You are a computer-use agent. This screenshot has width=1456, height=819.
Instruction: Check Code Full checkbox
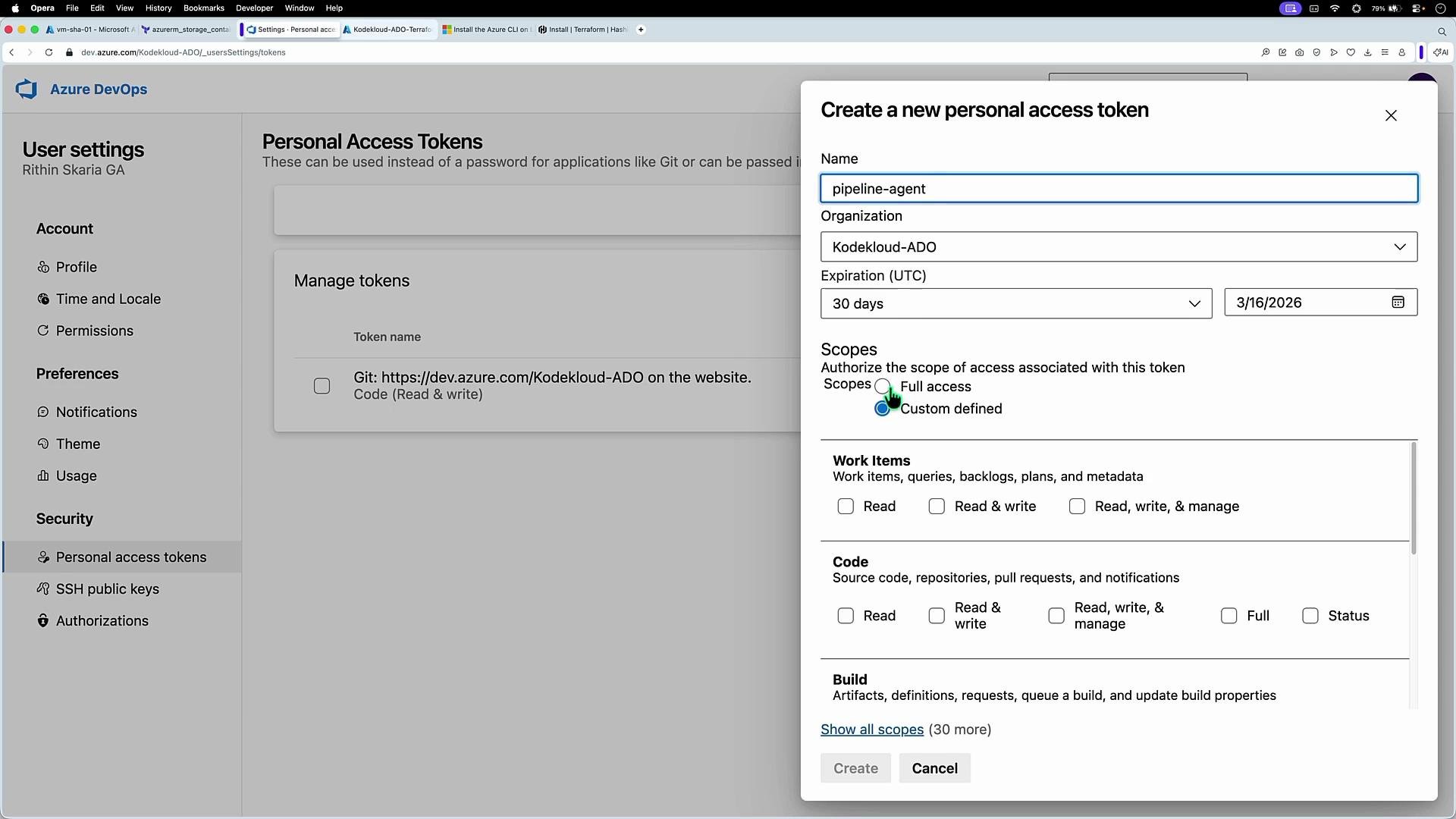point(1229,616)
